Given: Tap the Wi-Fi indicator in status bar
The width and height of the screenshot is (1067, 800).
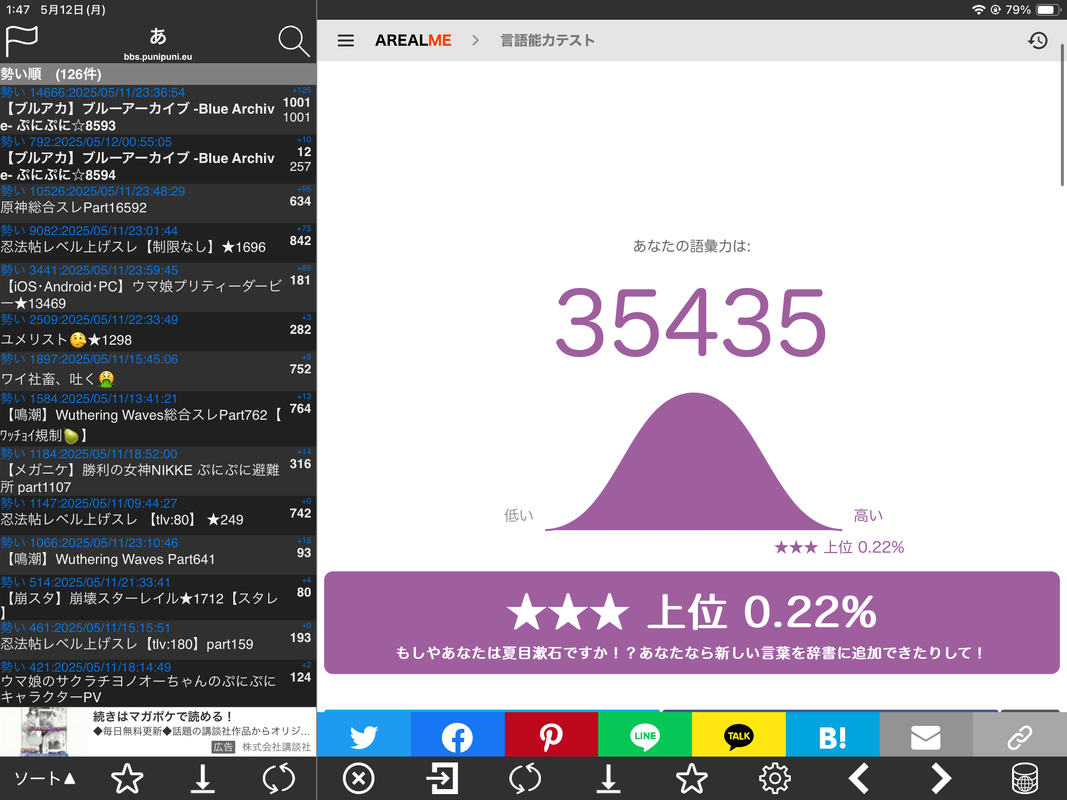Looking at the screenshot, I should click(x=978, y=10).
